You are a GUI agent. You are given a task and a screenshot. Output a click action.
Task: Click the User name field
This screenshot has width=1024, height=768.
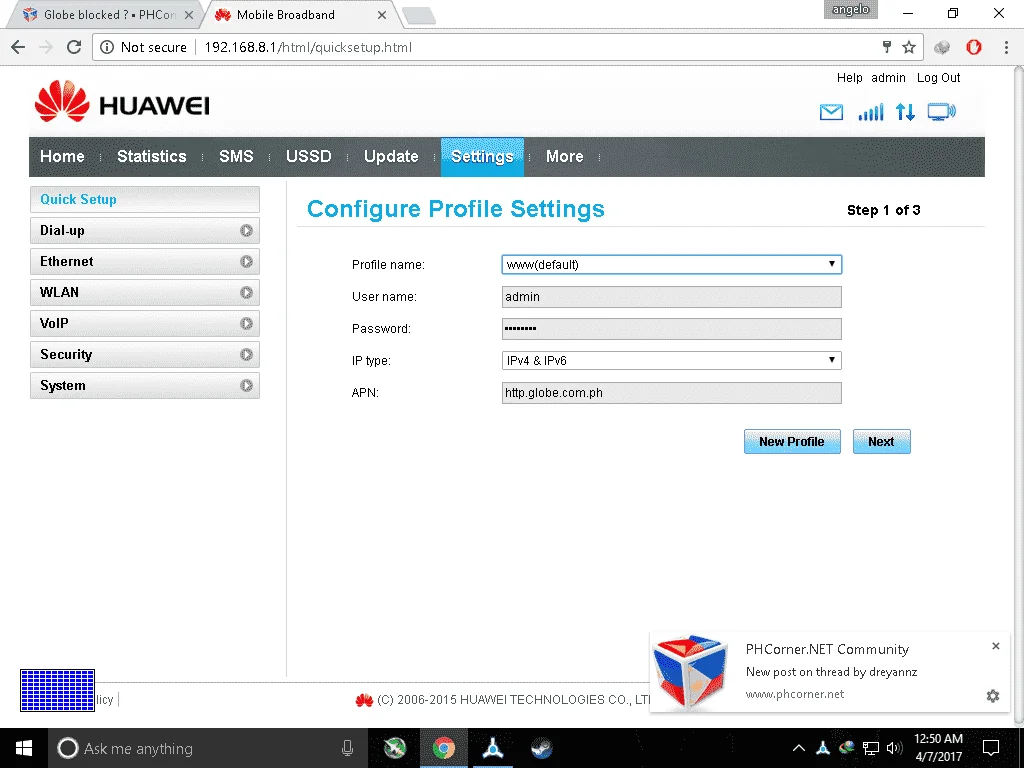pos(671,296)
